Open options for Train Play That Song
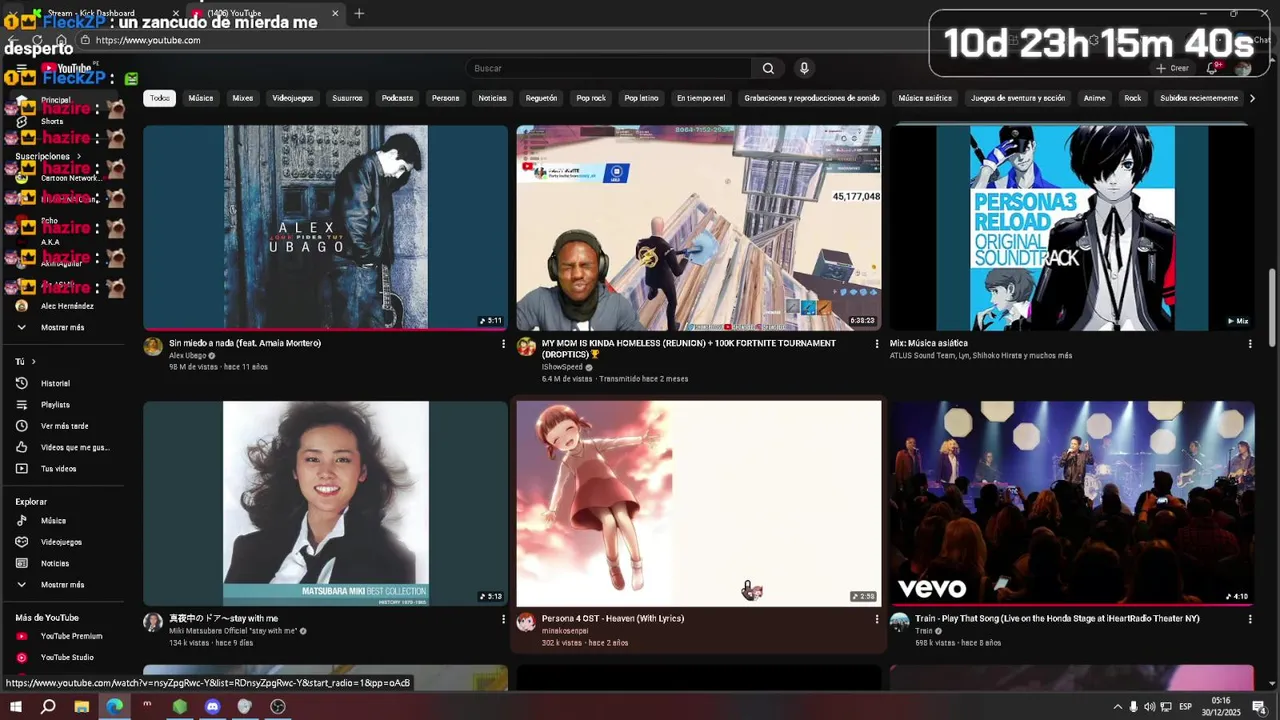Viewport: 1280px width, 720px height. click(1250, 619)
